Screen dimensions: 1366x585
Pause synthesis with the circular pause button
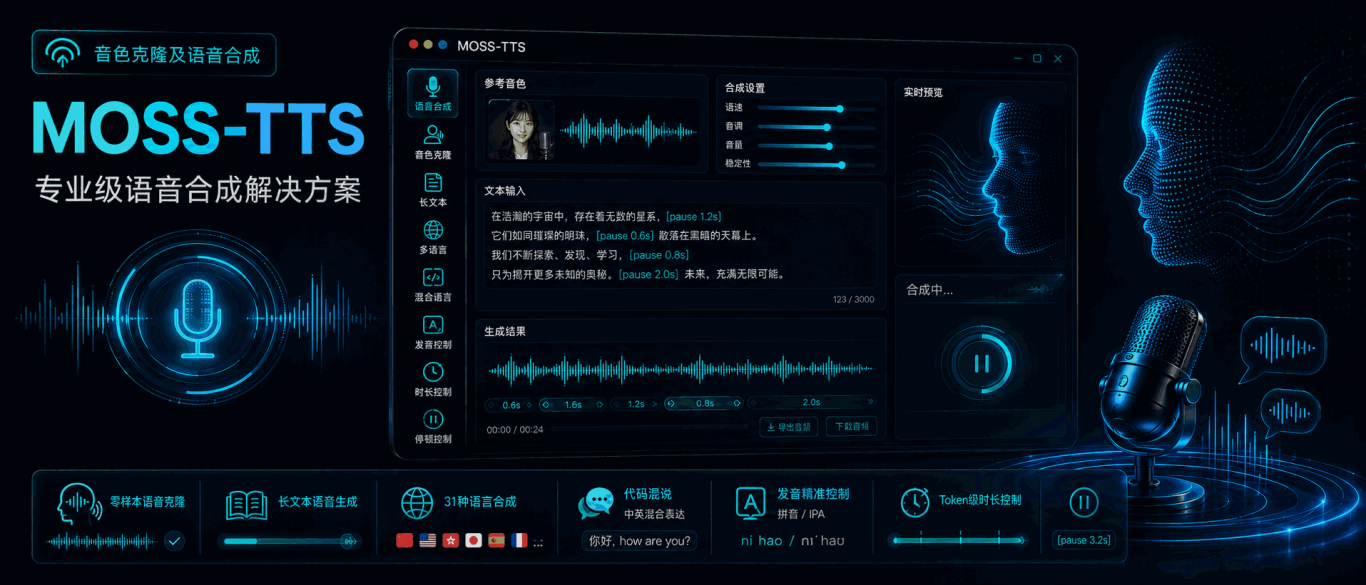[x=982, y=364]
